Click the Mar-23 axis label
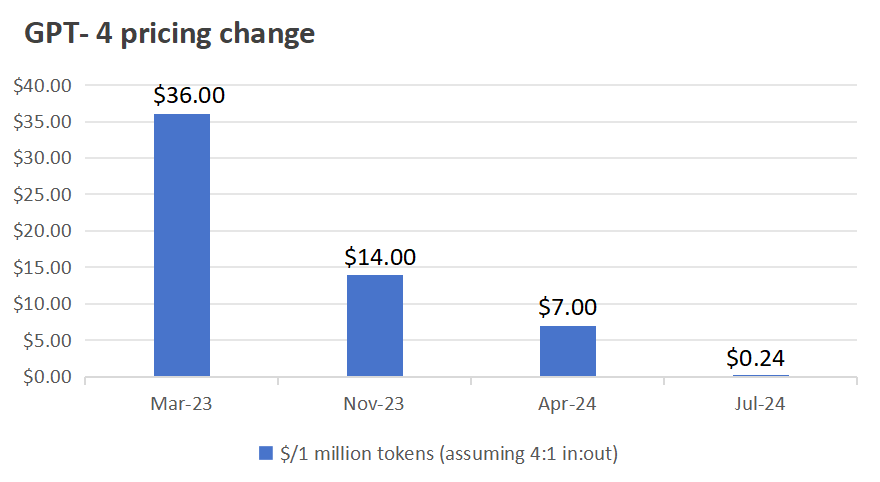Image resolution: width=880 pixels, height=482 pixels. 181,404
